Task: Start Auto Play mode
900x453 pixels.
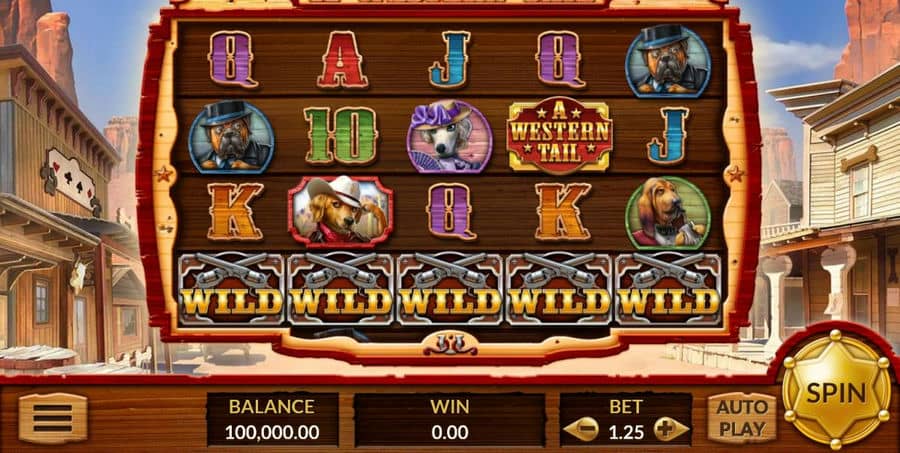Action: (742, 418)
